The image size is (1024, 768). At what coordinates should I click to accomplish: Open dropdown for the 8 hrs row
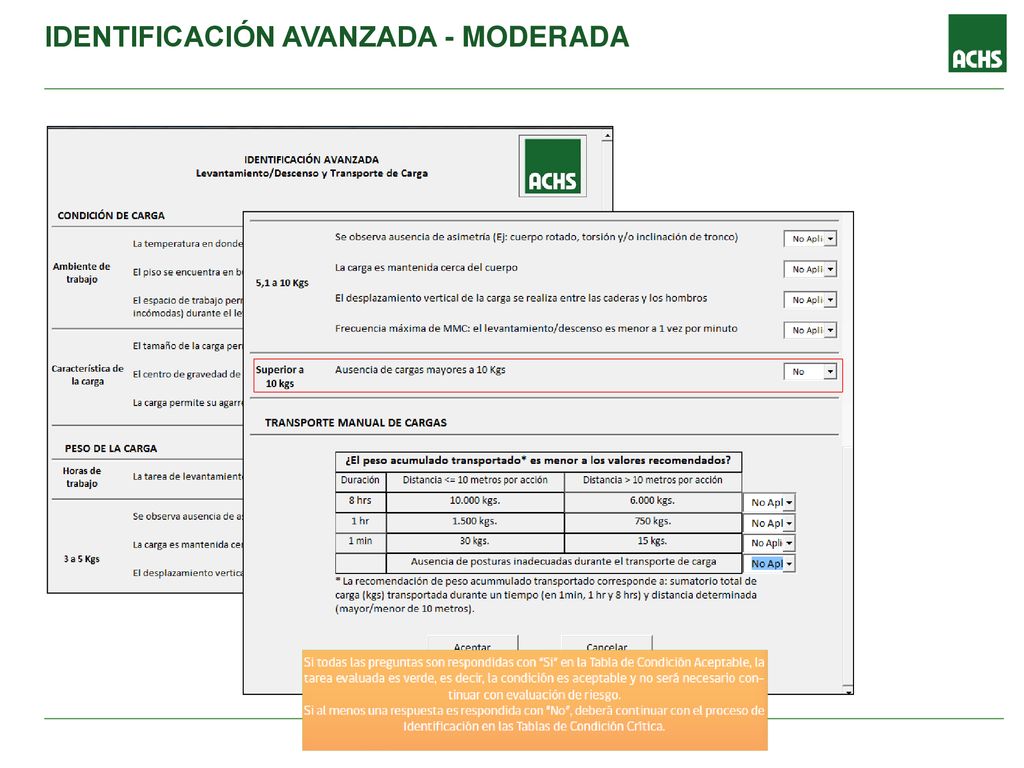click(x=769, y=502)
